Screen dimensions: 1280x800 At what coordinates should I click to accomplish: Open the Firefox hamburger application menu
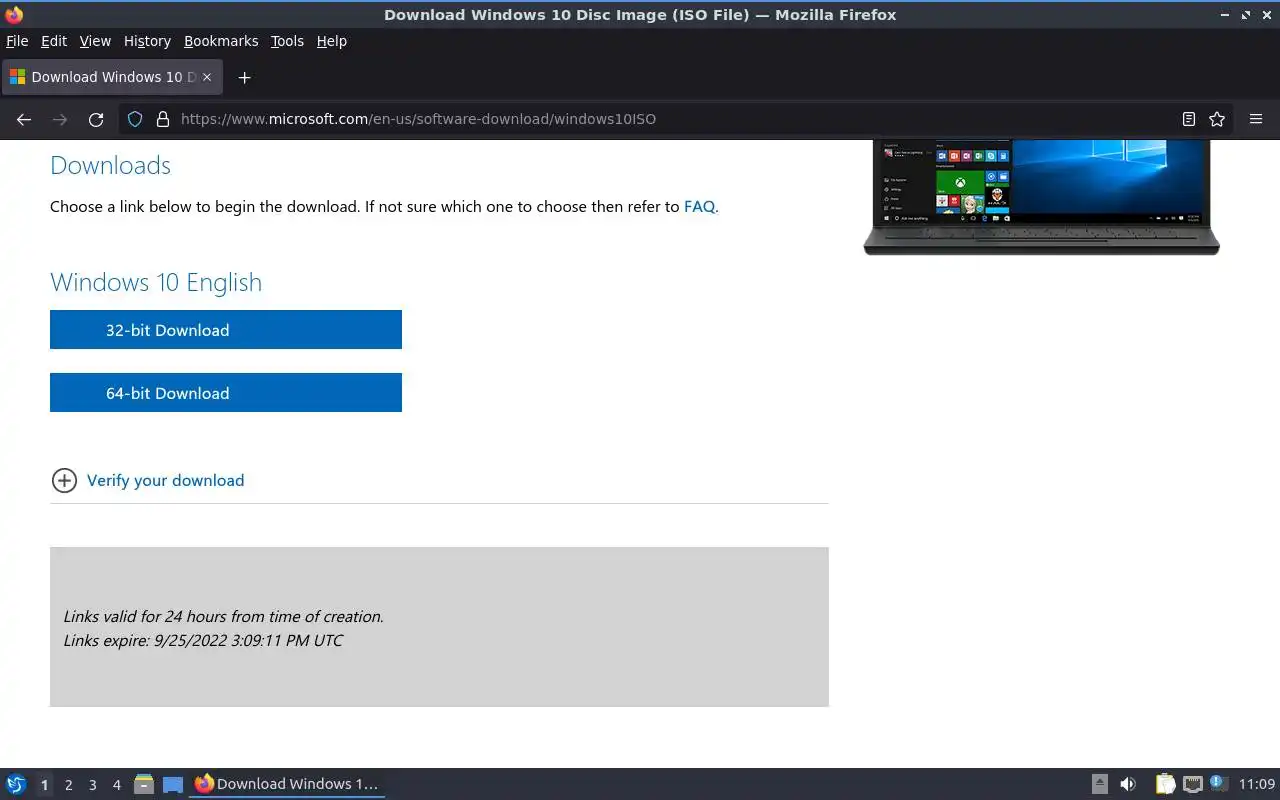[1256, 119]
